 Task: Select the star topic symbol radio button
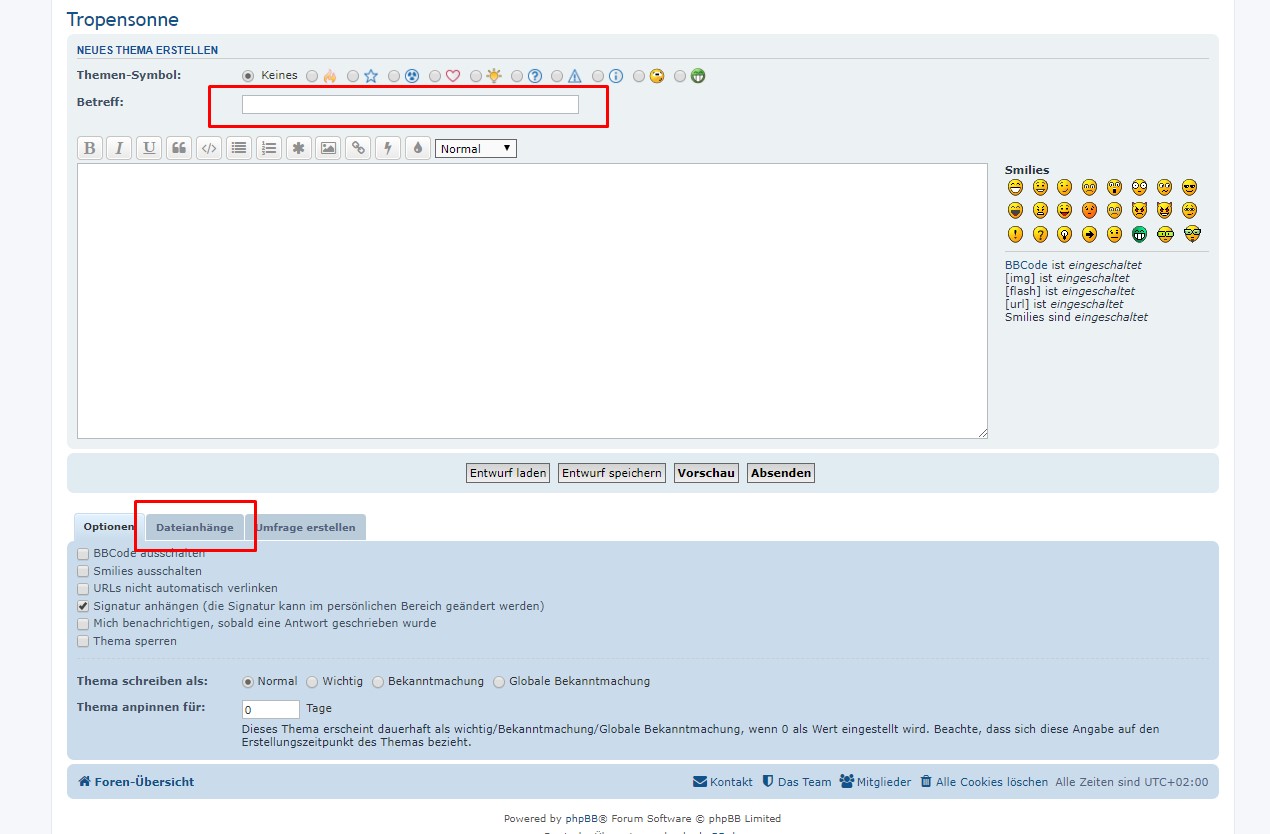(353, 76)
